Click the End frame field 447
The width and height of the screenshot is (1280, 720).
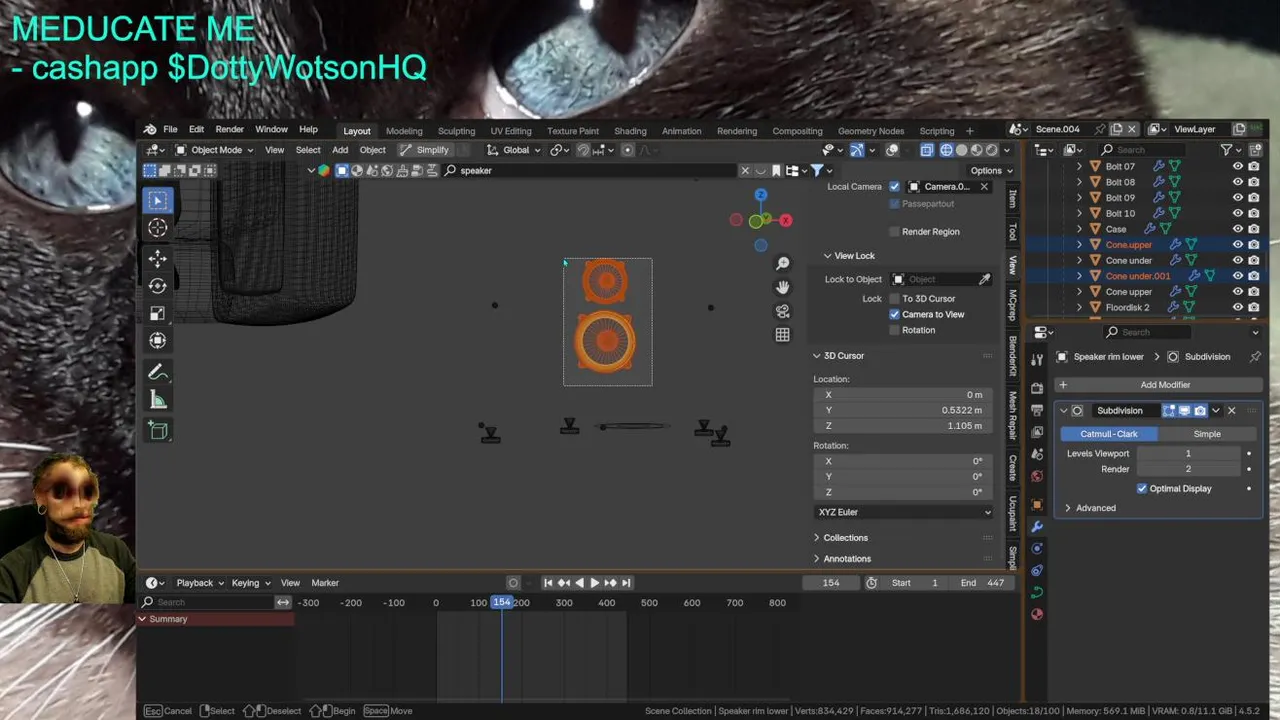point(982,583)
